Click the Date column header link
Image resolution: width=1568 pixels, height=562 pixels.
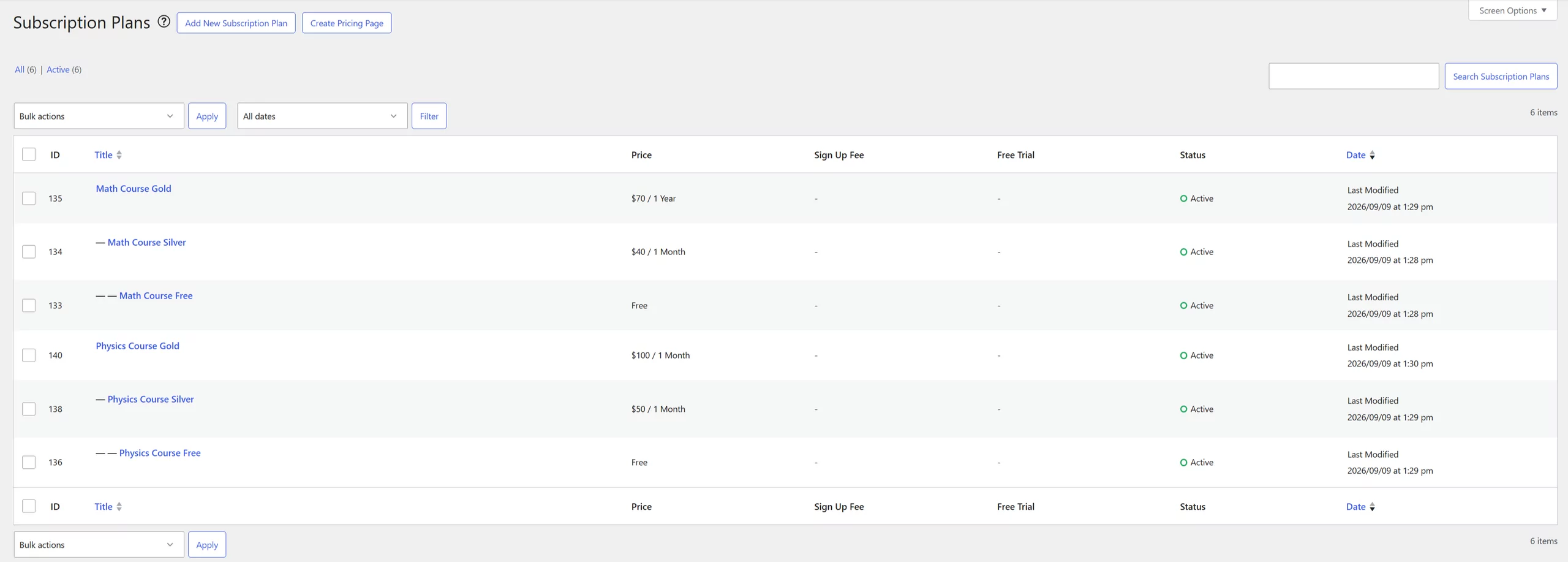pyautogui.click(x=1355, y=155)
